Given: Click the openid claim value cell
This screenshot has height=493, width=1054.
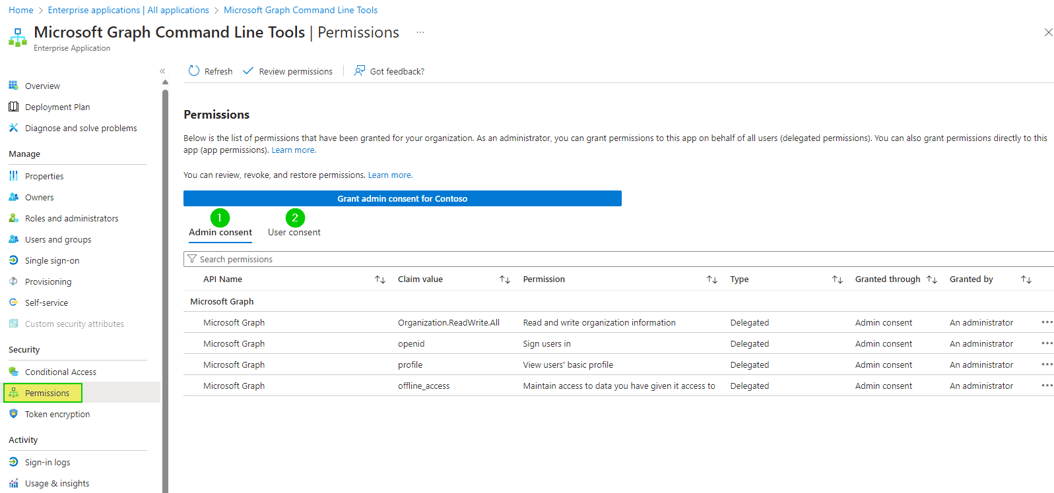Looking at the screenshot, I should pyautogui.click(x=411, y=344).
